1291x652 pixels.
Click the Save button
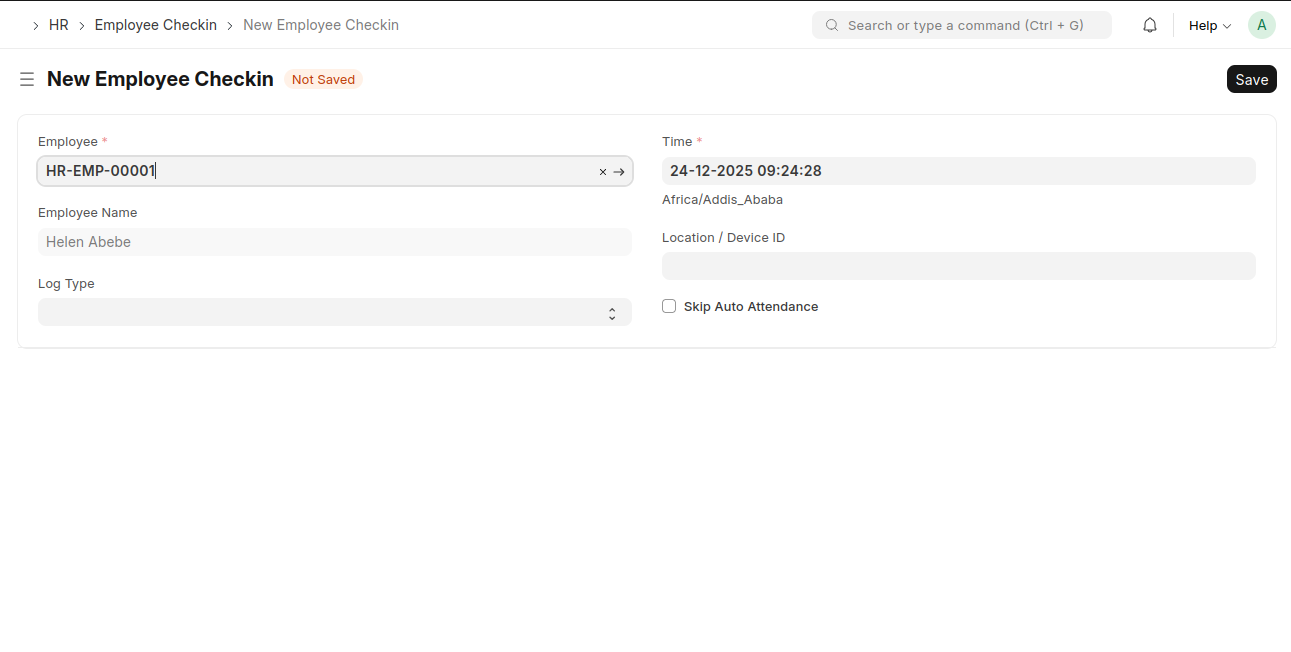tap(1251, 80)
